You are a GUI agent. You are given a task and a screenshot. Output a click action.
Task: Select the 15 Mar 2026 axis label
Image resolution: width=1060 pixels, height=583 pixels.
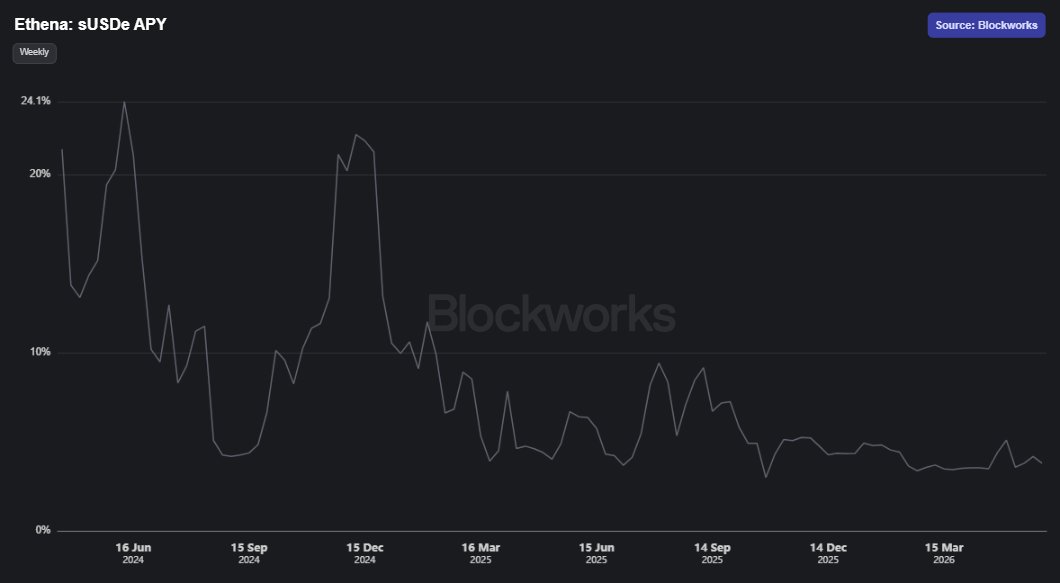coord(944,553)
